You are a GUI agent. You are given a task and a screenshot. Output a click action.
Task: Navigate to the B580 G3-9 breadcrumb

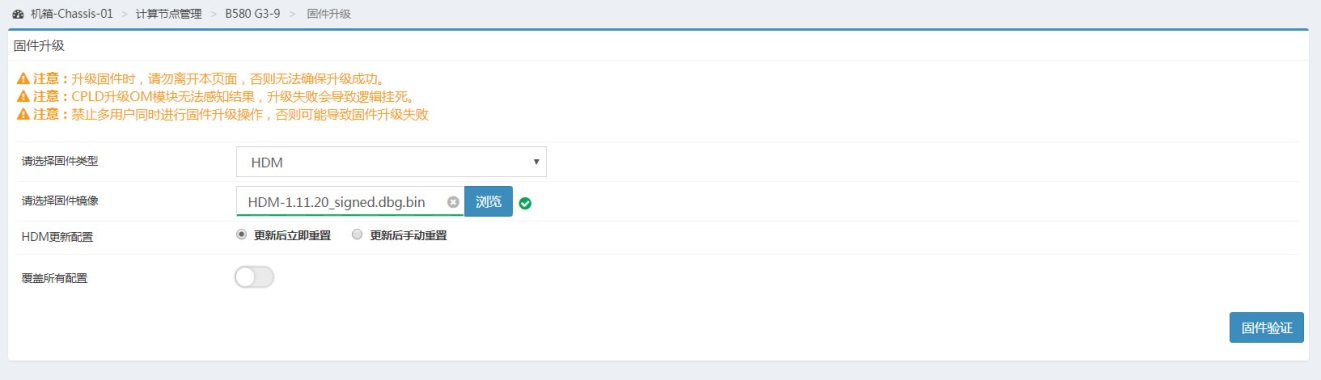coord(252,14)
